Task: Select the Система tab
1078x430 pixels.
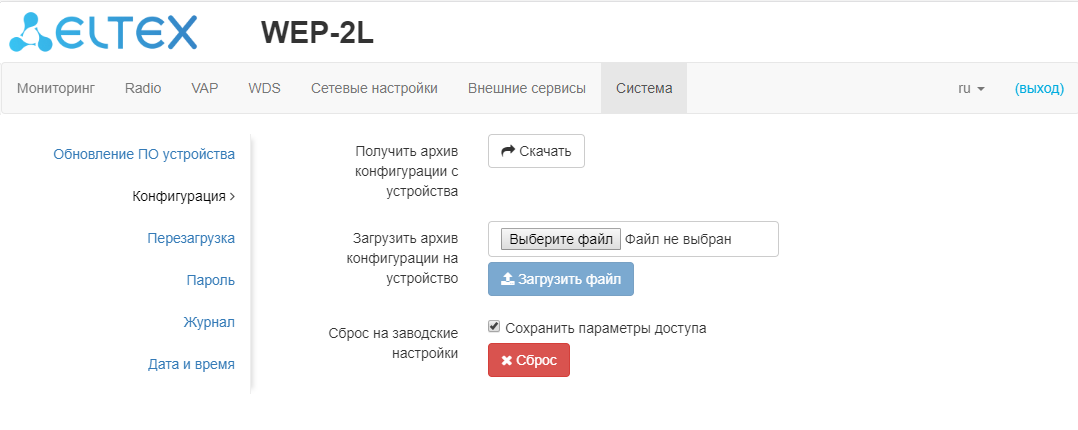Action: coord(644,88)
